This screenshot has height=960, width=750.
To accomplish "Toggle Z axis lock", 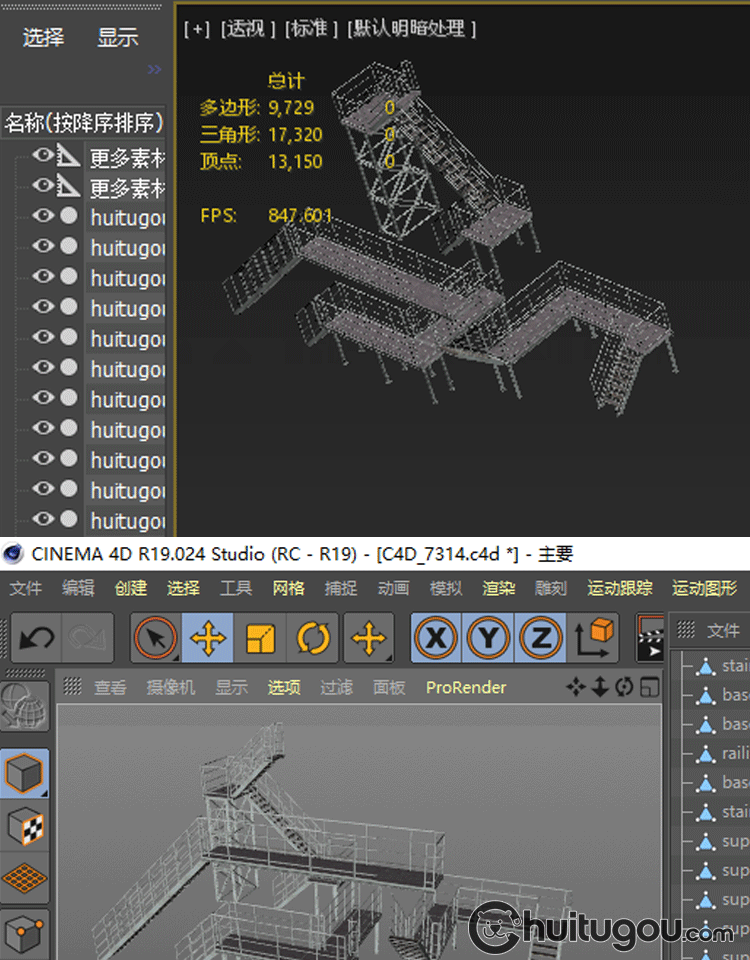I will (540, 638).
